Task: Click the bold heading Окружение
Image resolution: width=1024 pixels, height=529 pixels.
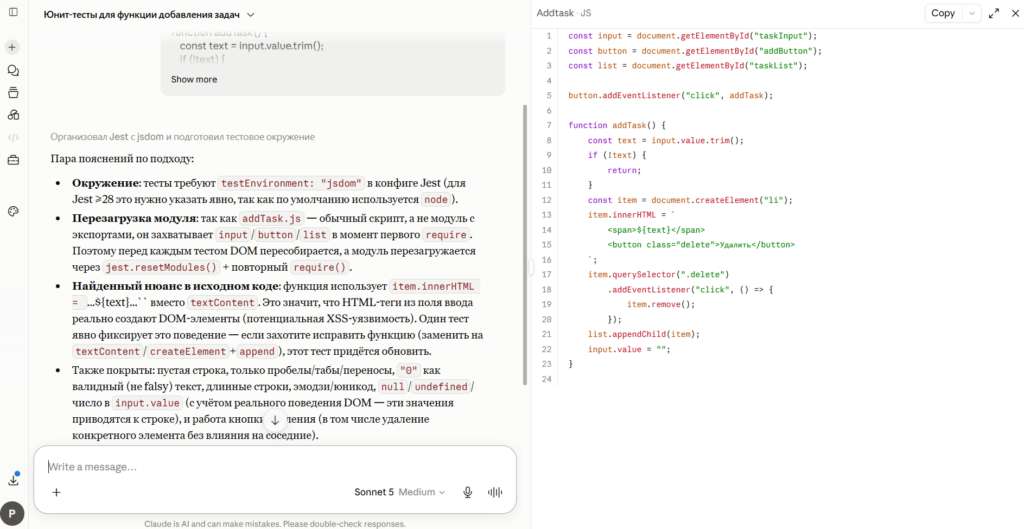Action: click(x=105, y=183)
